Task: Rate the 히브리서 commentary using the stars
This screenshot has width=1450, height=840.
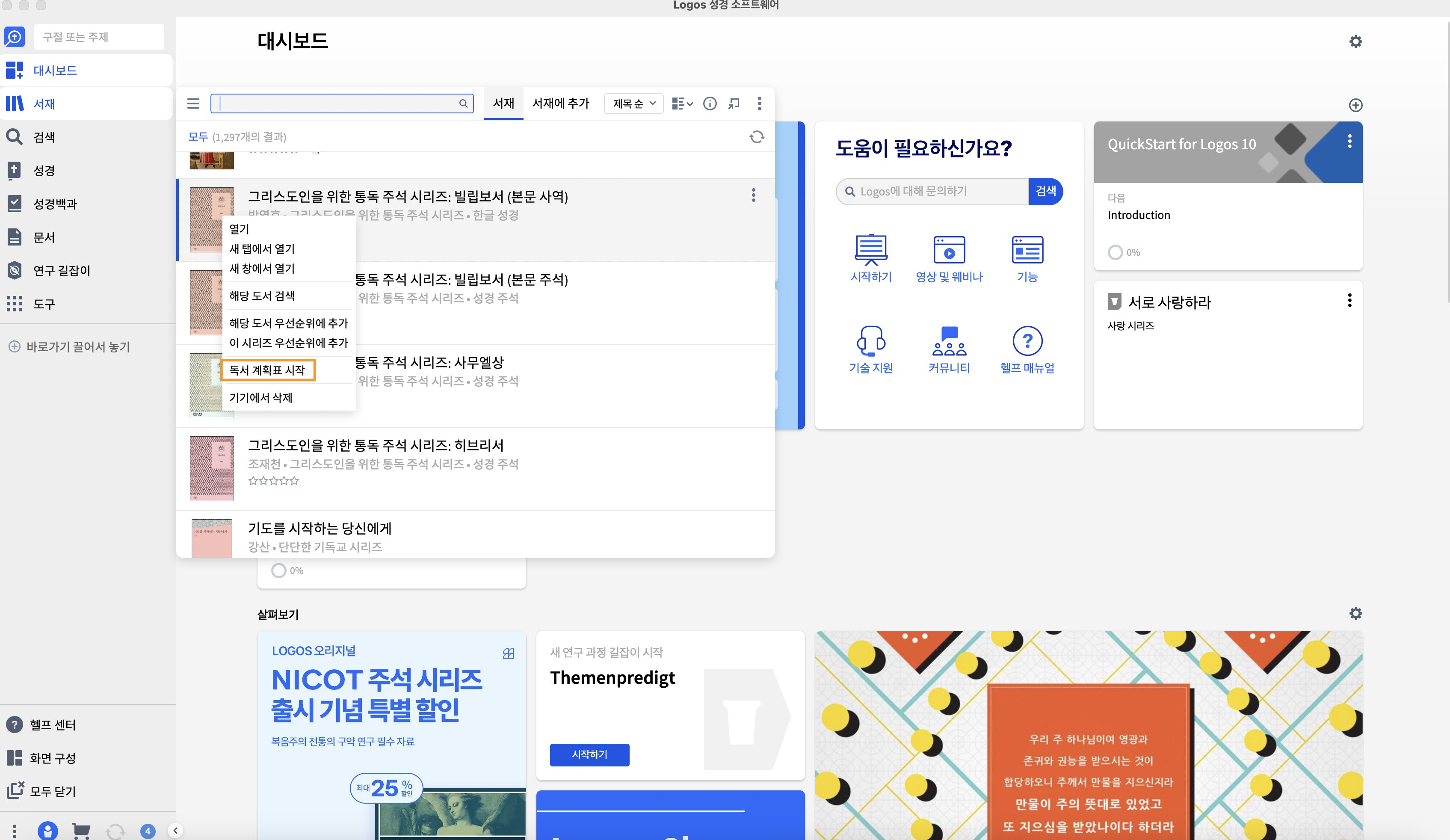Action: pyautogui.click(x=273, y=480)
